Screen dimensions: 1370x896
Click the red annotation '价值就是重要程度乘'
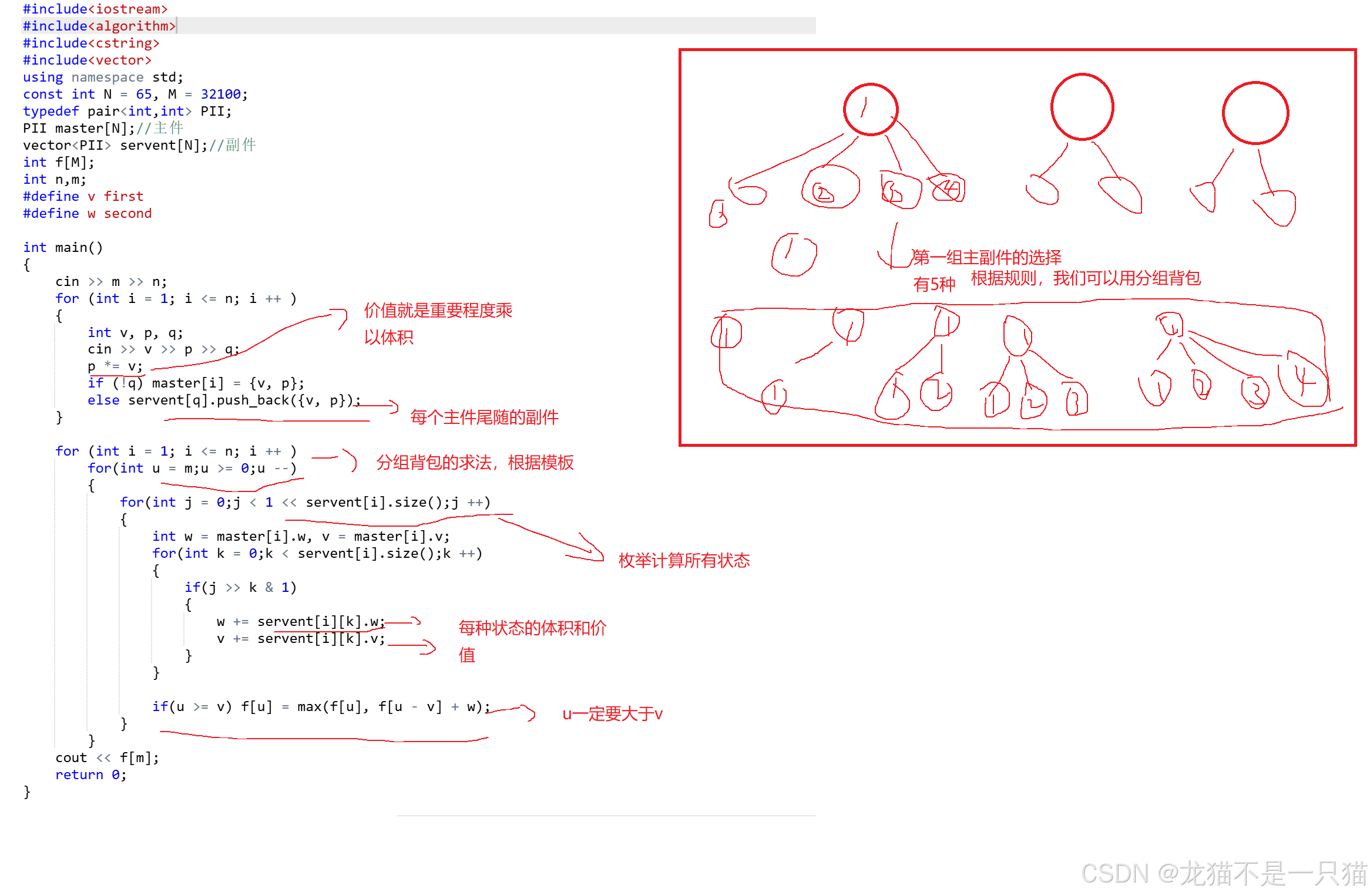click(438, 310)
